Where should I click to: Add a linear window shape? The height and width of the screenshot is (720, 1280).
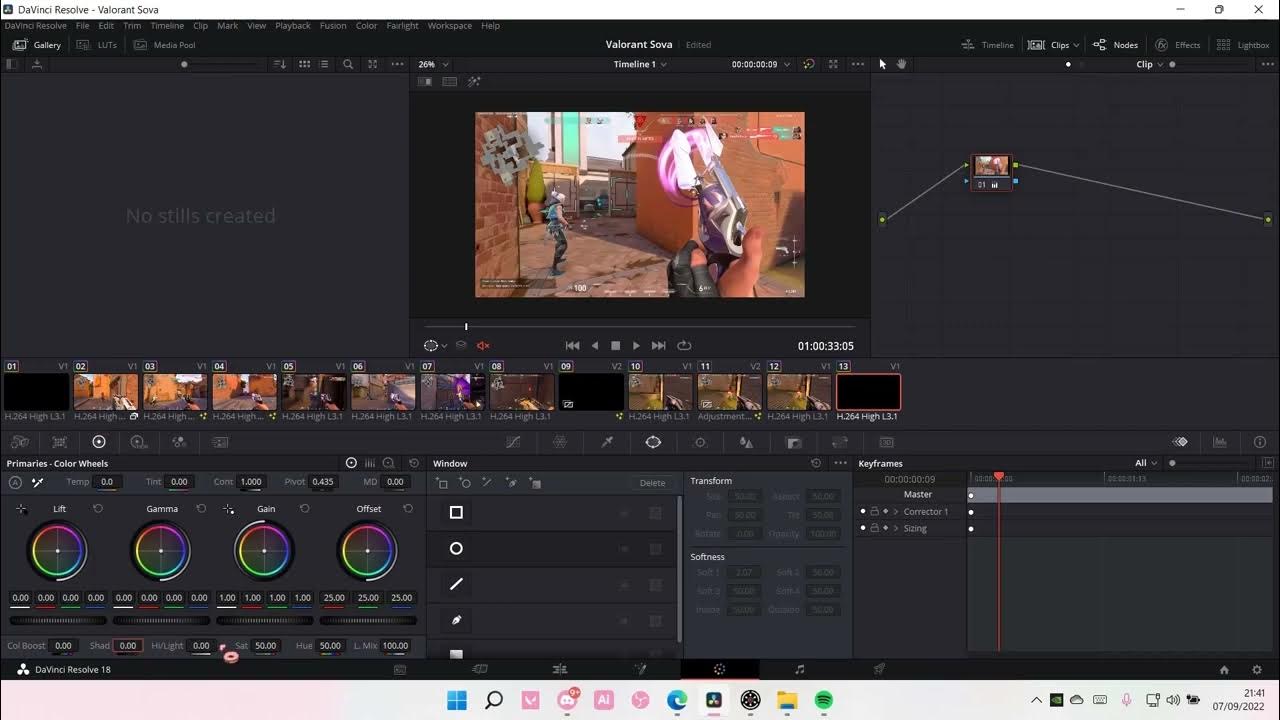tap(442, 483)
